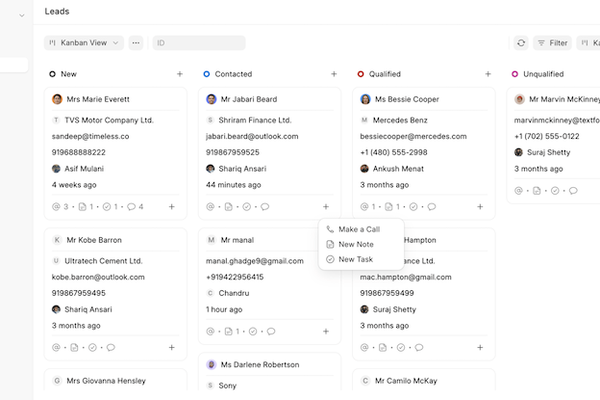The height and width of the screenshot is (400, 600).
Task: Click the Leads page title
Action: [x=57, y=11]
